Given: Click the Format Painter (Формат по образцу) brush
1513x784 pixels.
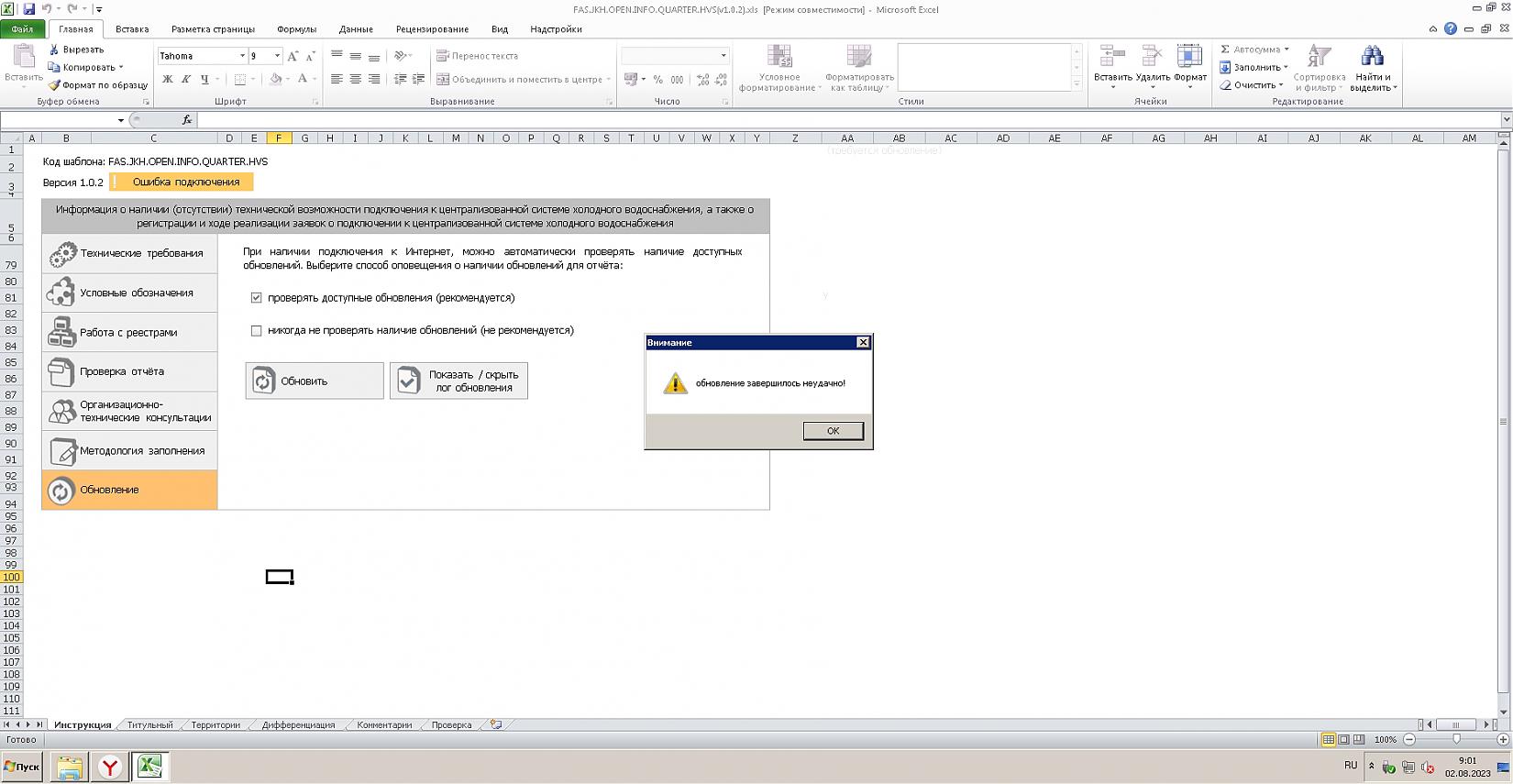Looking at the screenshot, I should (54, 85).
